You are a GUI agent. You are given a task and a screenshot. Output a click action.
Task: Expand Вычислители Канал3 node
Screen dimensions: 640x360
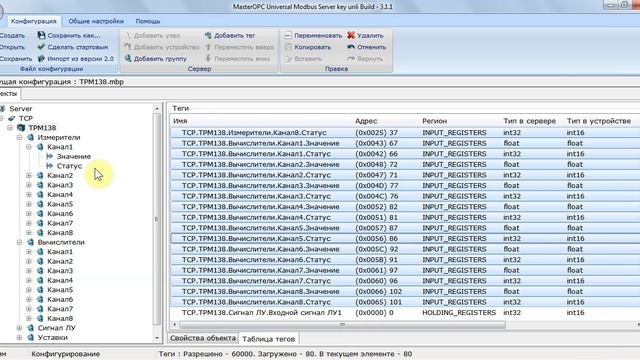pyautogui.click(x=29, y=271)
